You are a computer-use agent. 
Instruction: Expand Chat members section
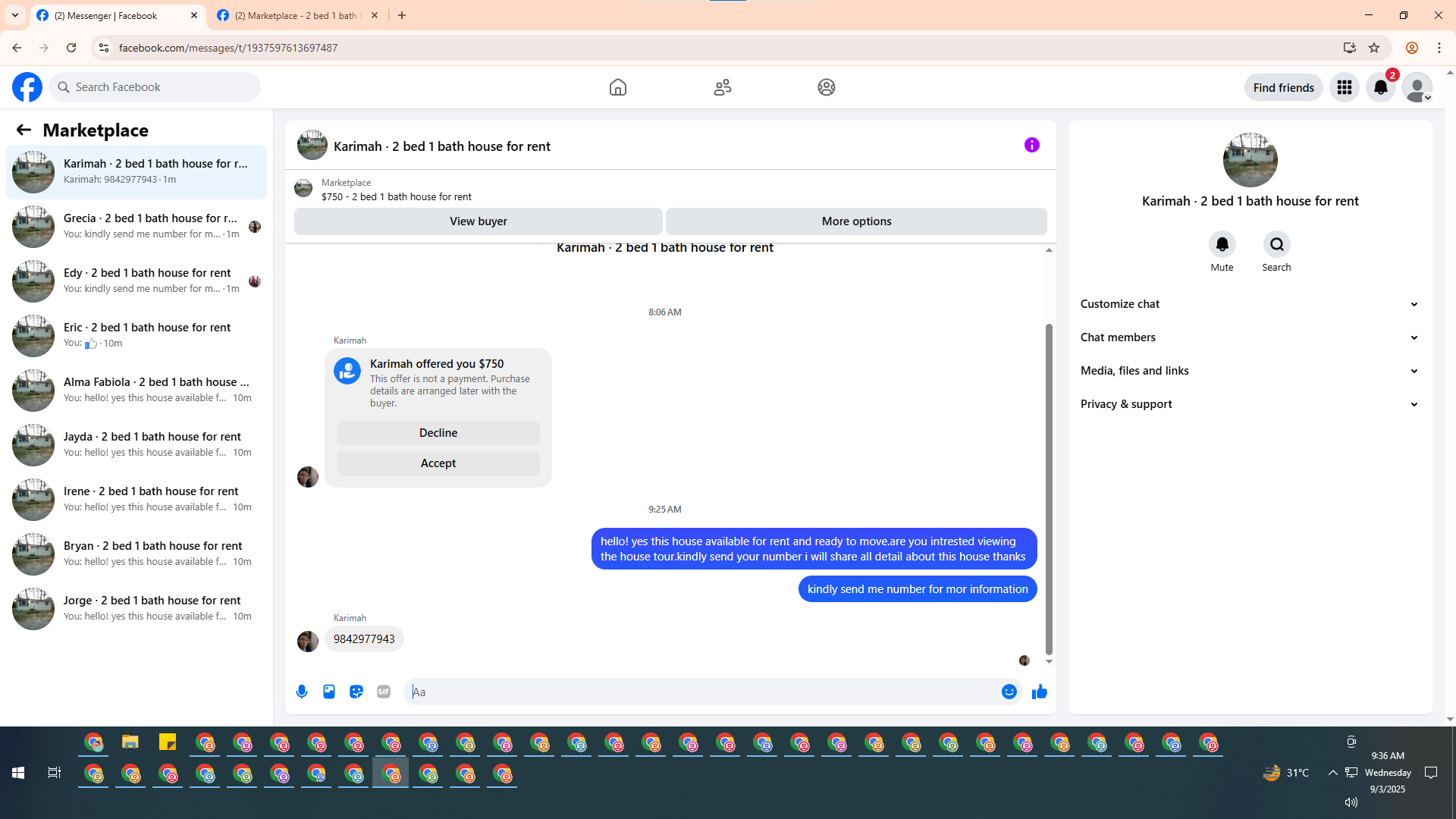(x=1250, y=337)
